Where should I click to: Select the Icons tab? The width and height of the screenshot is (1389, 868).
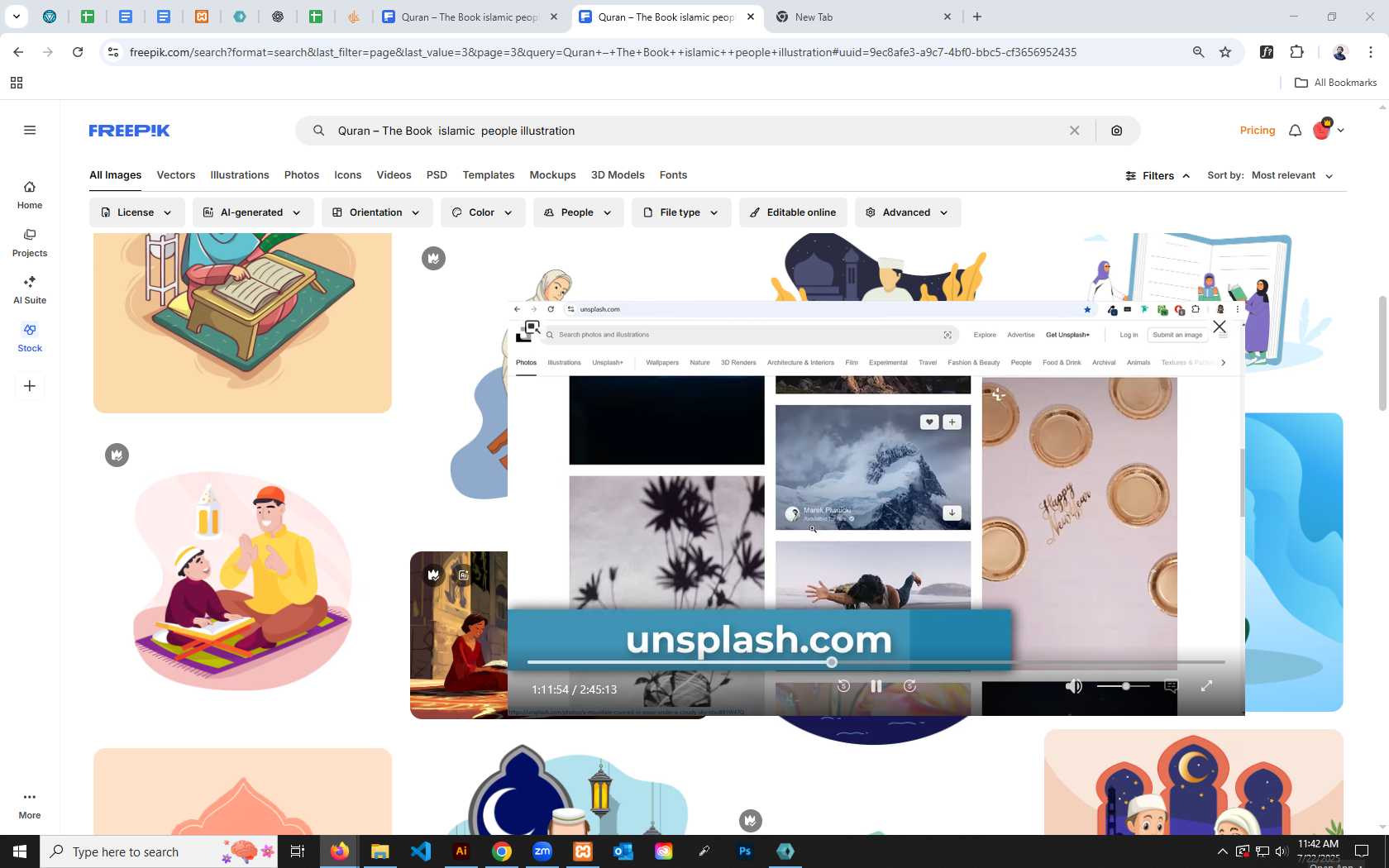point(347,175)
